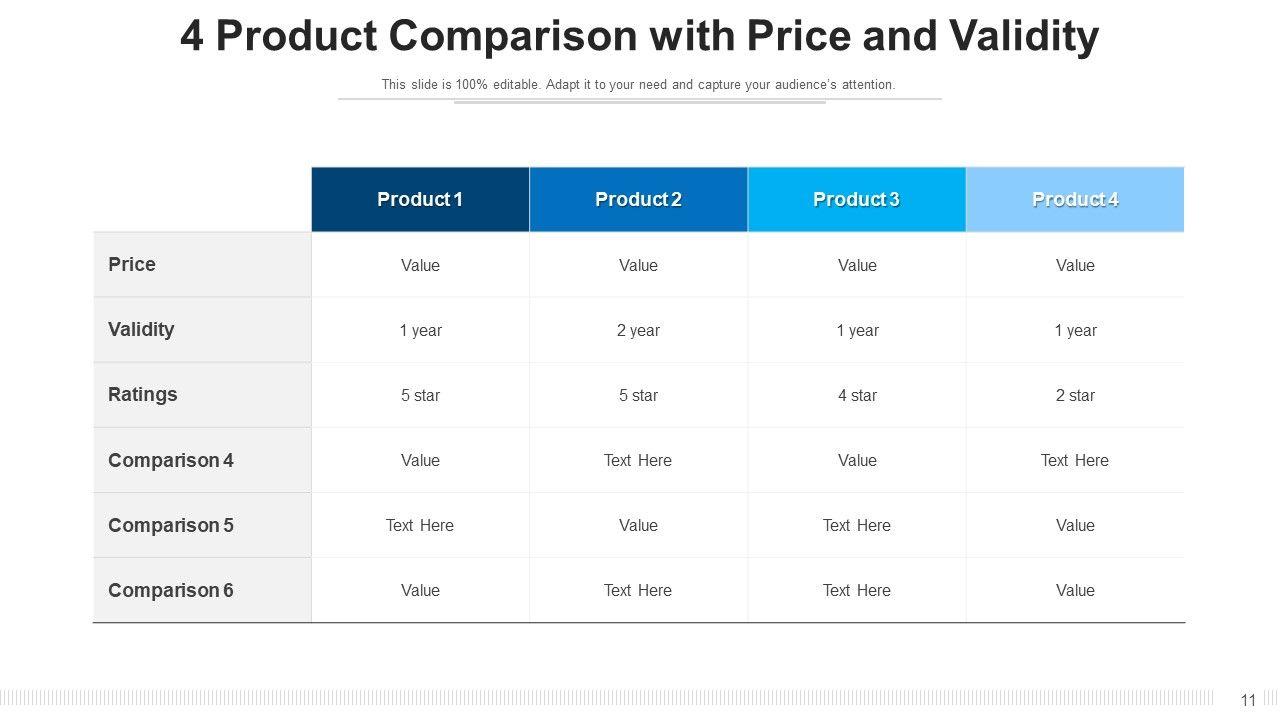Select Product 4's Text Here cell
The image size is (1280, 720).
1075,460
